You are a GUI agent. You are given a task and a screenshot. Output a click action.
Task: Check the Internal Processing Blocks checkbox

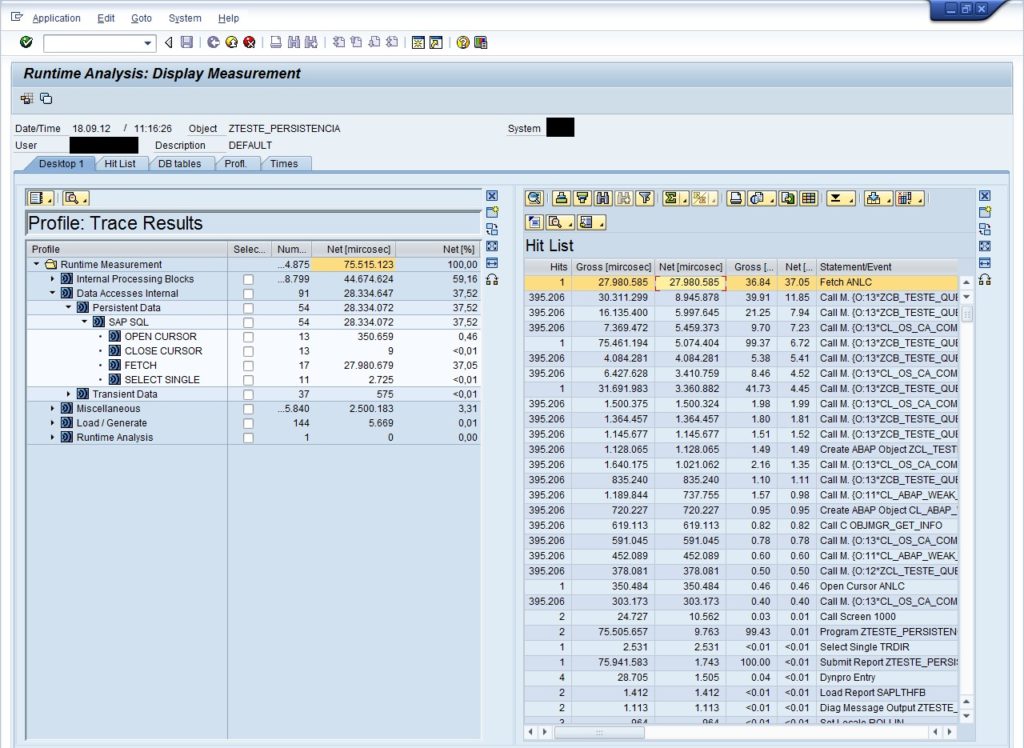pos(248,279)
